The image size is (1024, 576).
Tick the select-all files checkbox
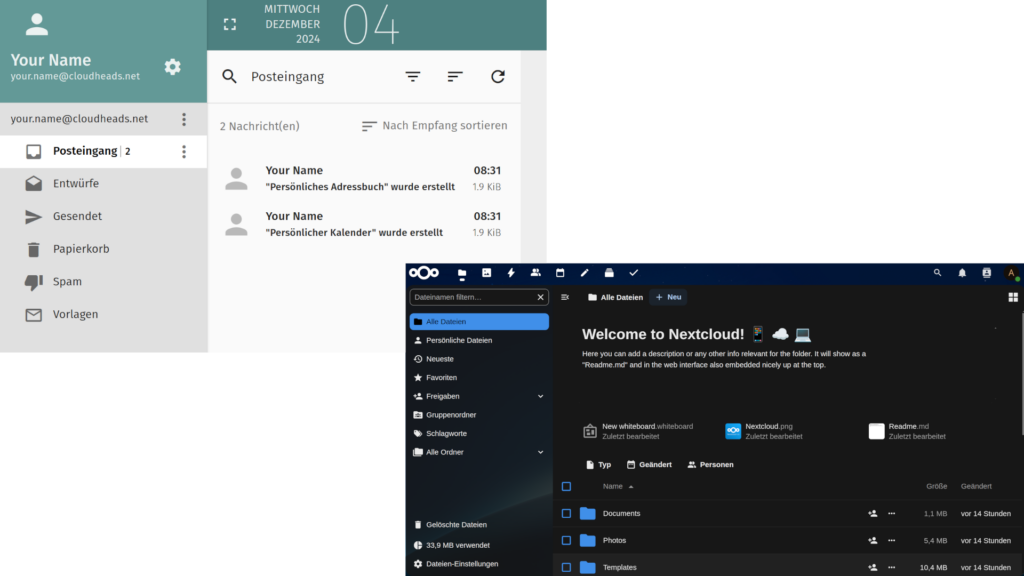pos(566,487)
